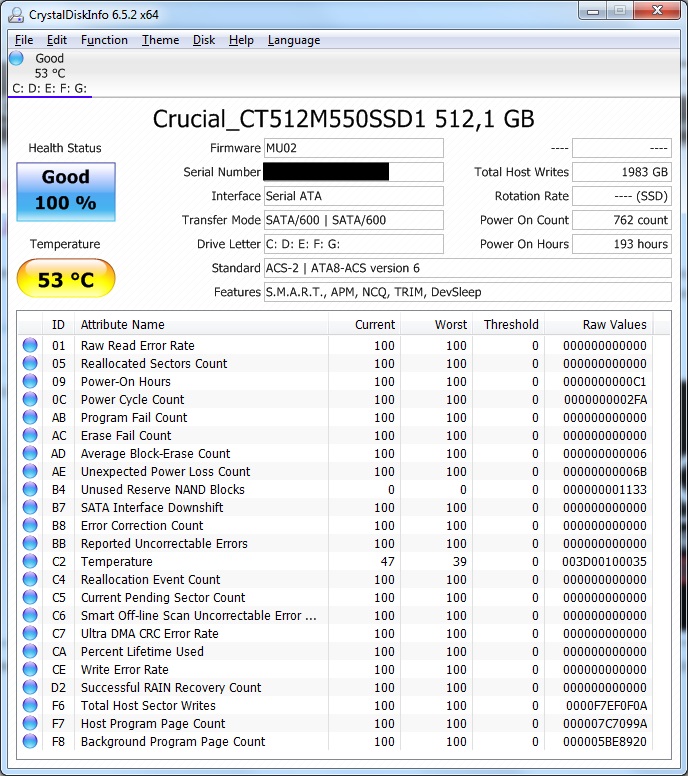This screenshot has height=776, width=688.
Task: Click the redacted Serial Number field
Action: click(x=353, y=172)
